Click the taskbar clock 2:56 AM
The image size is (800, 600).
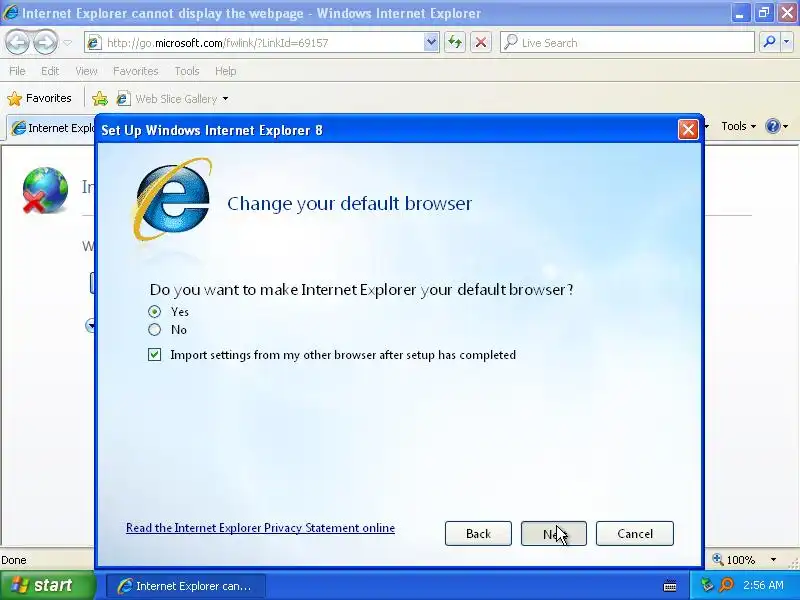(763, 585)
